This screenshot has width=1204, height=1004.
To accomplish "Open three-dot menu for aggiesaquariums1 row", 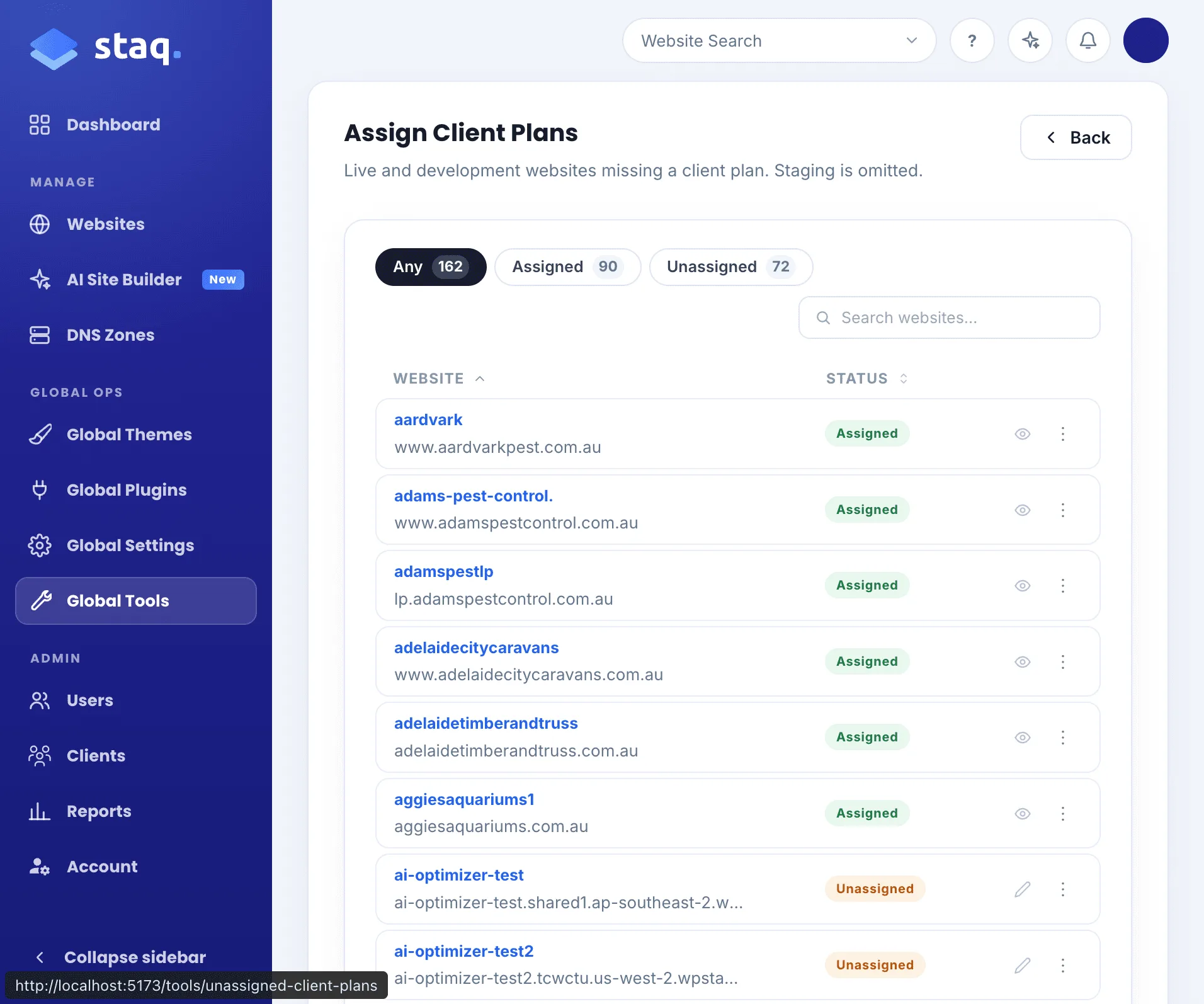I will coord(1063,814).
